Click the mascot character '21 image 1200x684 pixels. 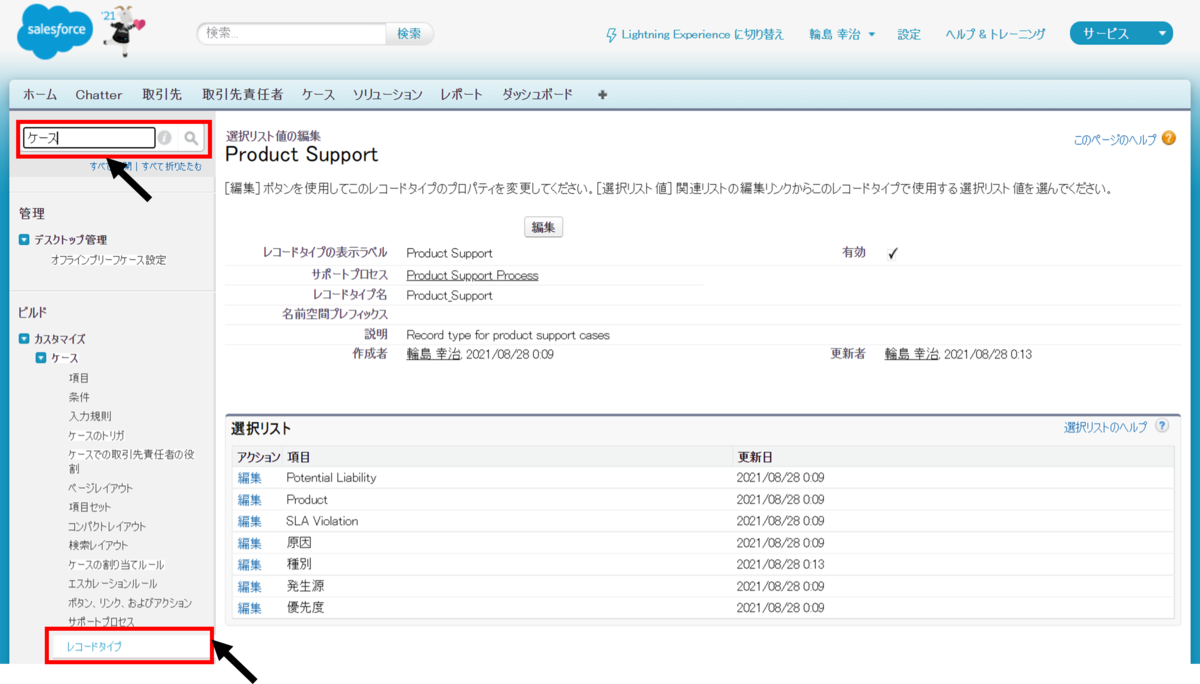point(125,32)
